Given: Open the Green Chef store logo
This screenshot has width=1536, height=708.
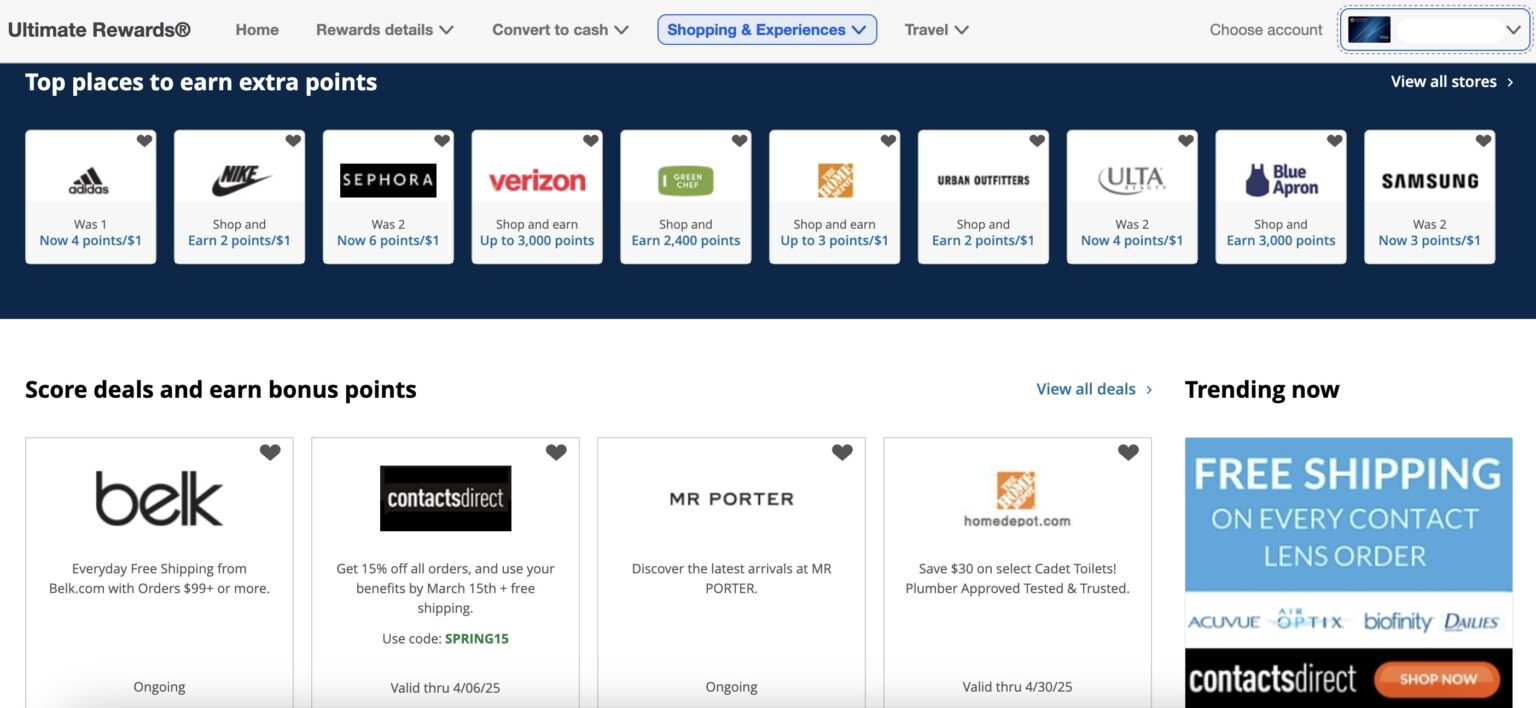Looking at the screenshot, I should coord(686,181).
